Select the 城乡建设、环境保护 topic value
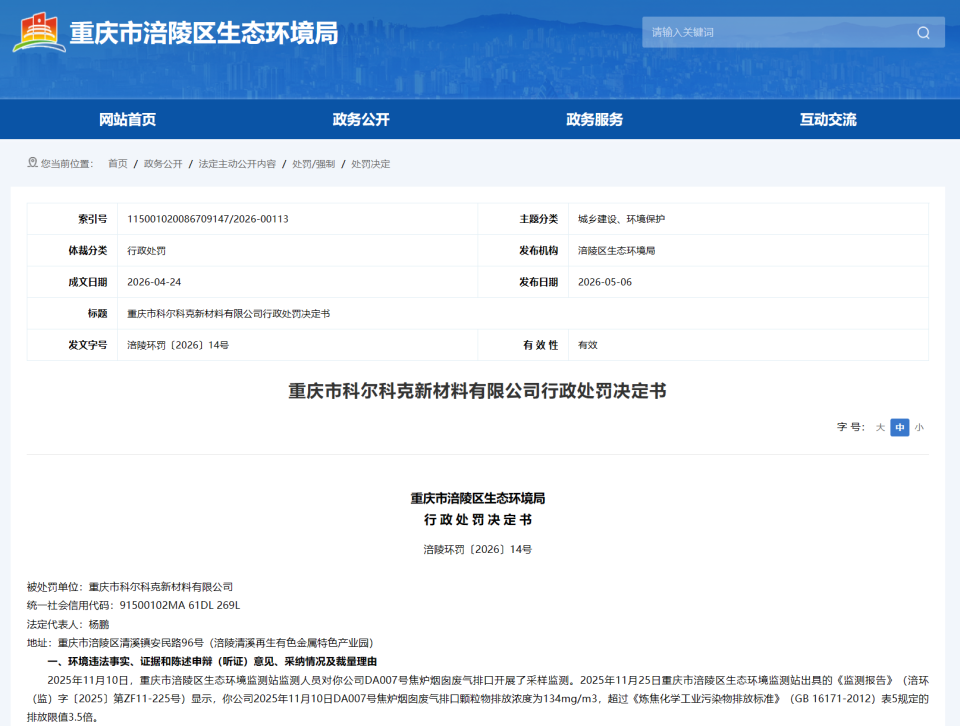Viewport: 960px width, 726px height. [x=621, y=219]
